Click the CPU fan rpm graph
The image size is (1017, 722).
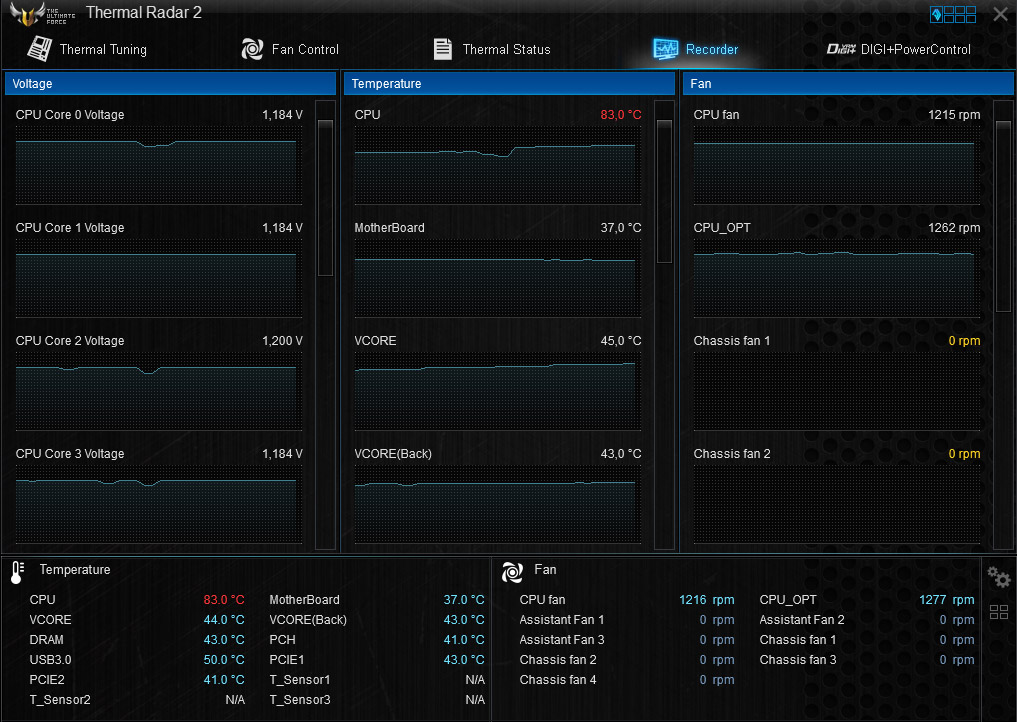coord(837,165)
